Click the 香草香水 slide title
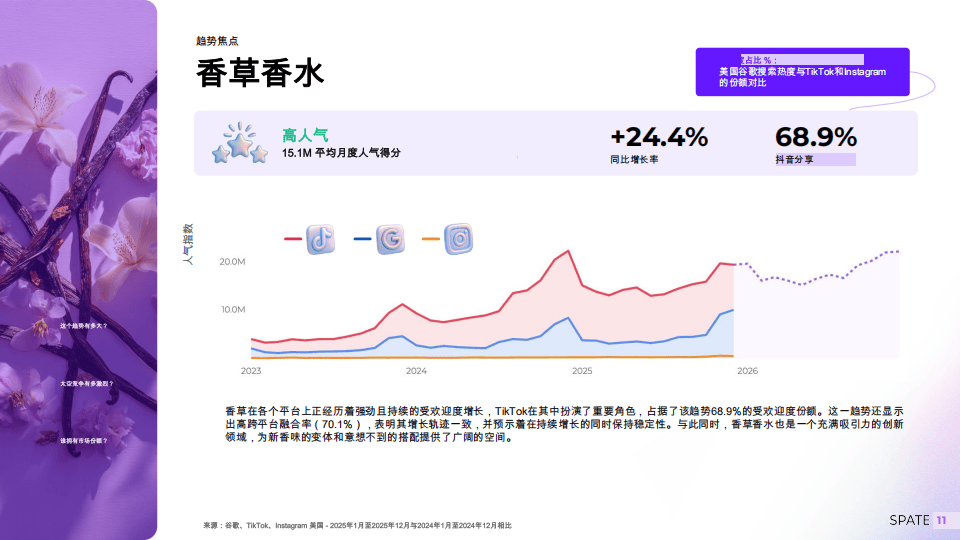This screenshot has width=960, height=540. (x=260, y=74)
